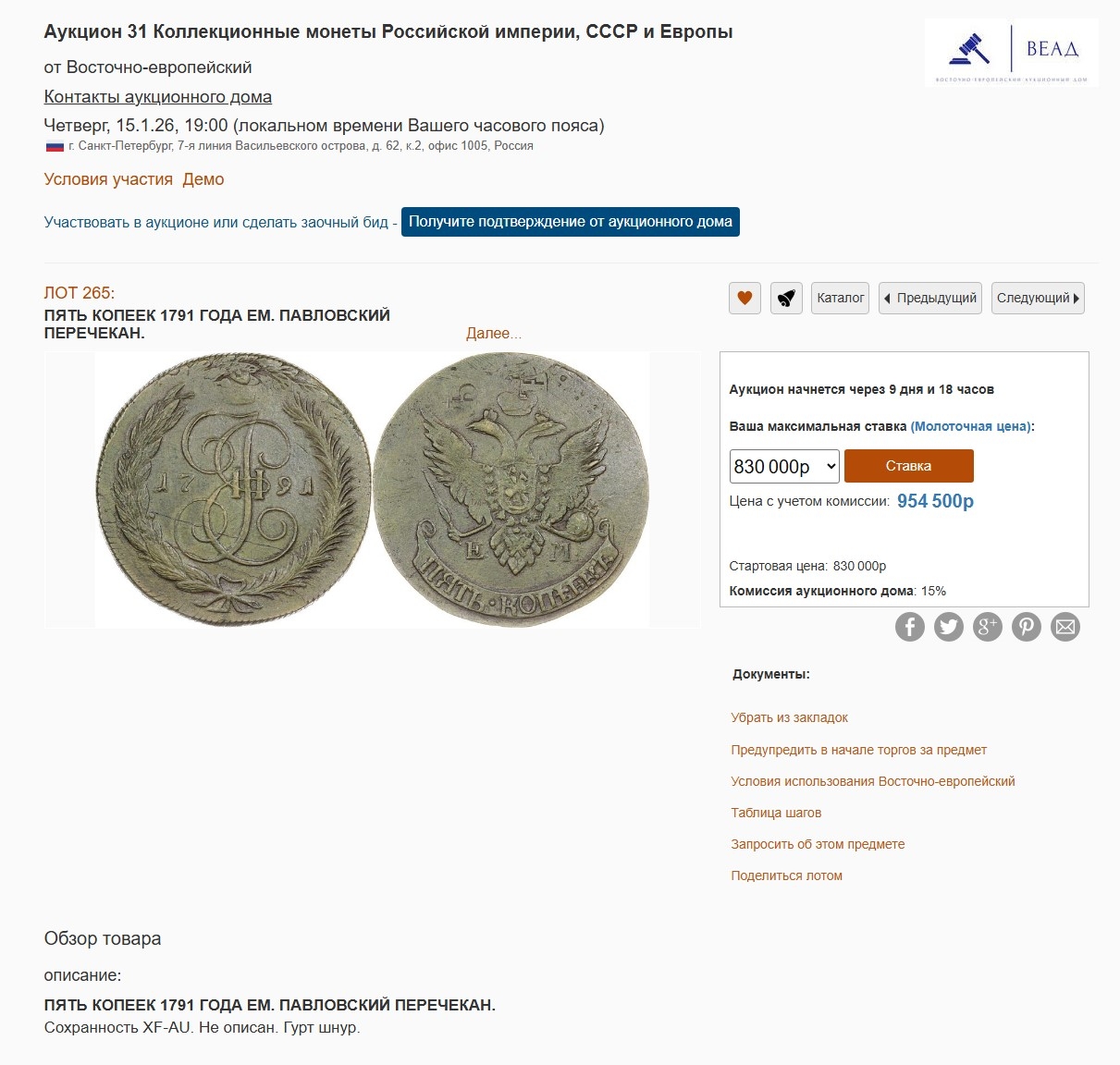This screenshot has width=1120, height=1065.
Task: Share lot via Twitter icon
Action: point(949,627)
